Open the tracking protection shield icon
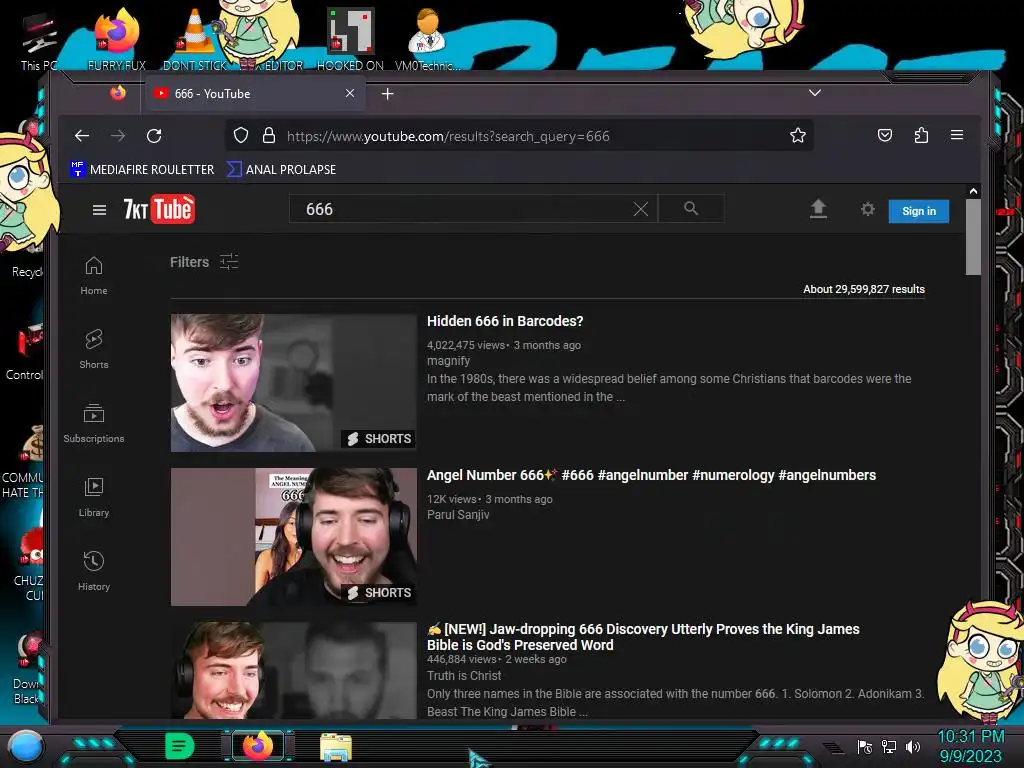This screenshot has width=1024, height=768. coord(241,136)
